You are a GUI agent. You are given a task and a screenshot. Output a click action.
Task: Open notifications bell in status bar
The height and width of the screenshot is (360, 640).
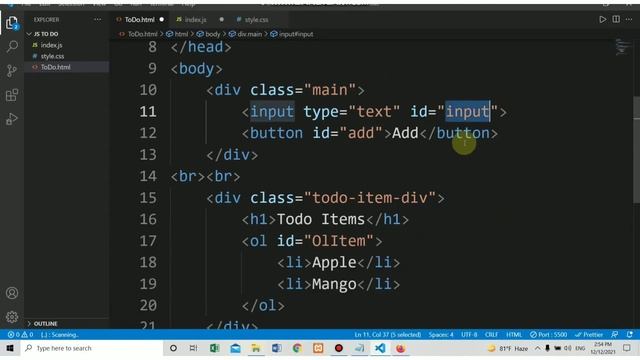[x=629, y=335]
